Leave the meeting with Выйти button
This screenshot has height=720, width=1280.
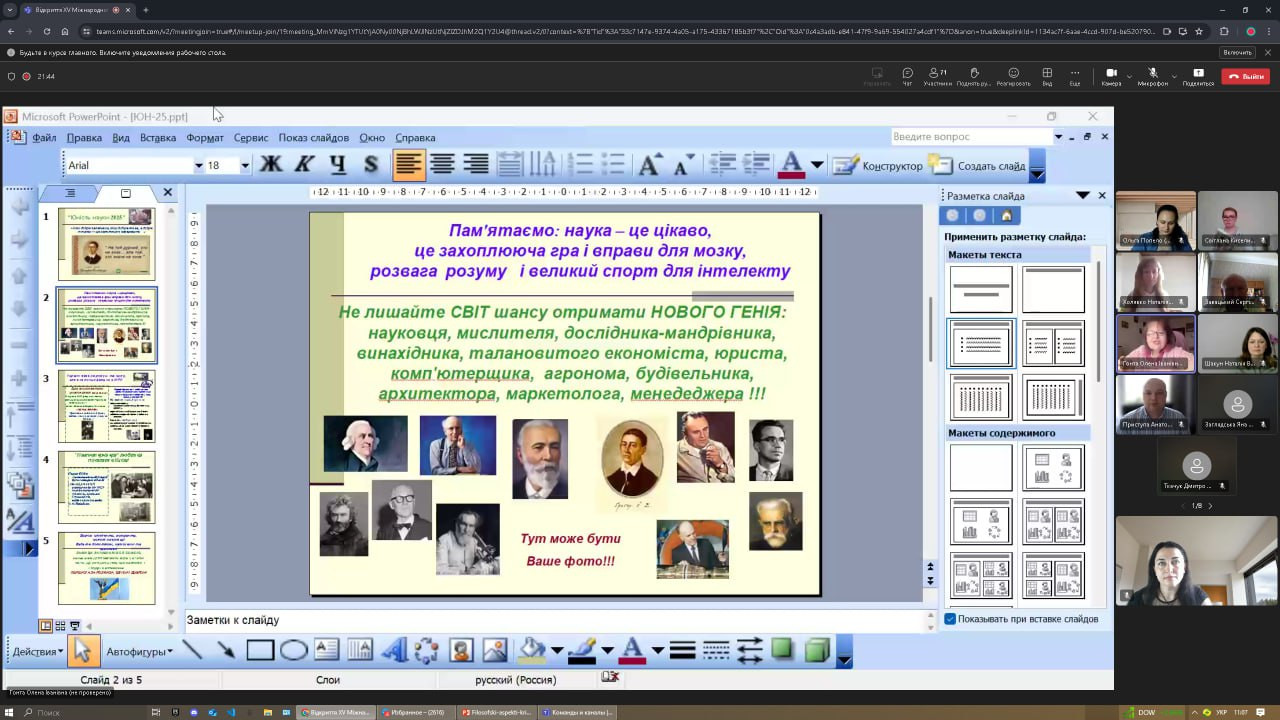pyautogui.click(x=1246, y=76)
